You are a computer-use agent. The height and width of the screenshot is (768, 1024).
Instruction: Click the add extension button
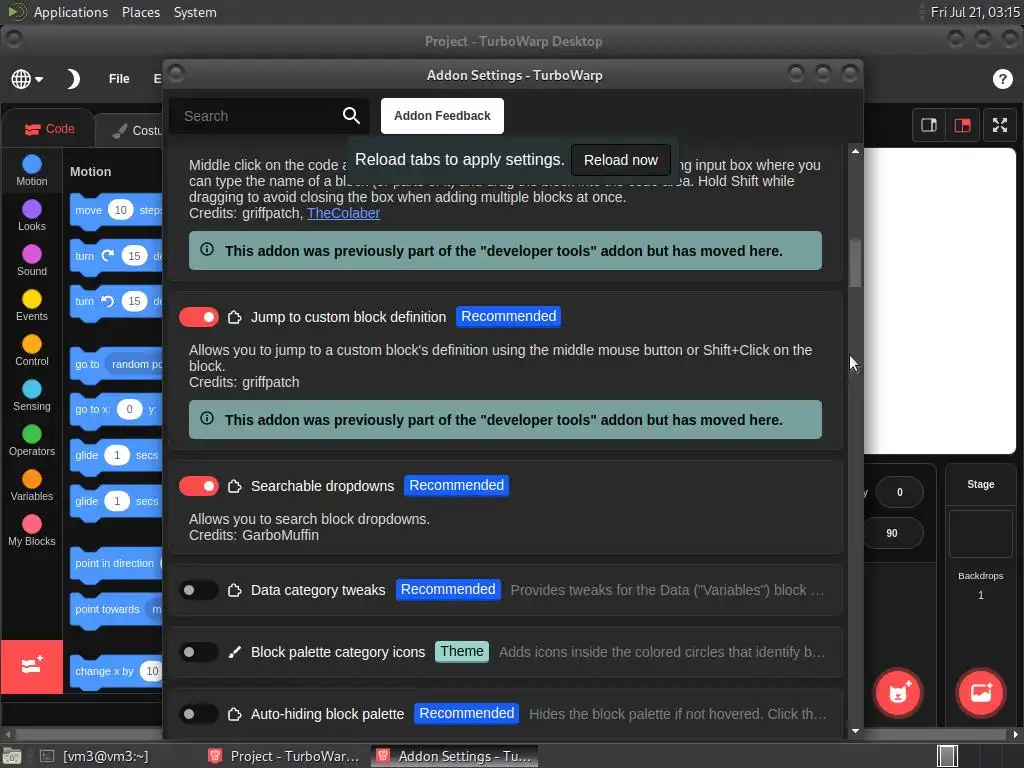pos(32,666)
